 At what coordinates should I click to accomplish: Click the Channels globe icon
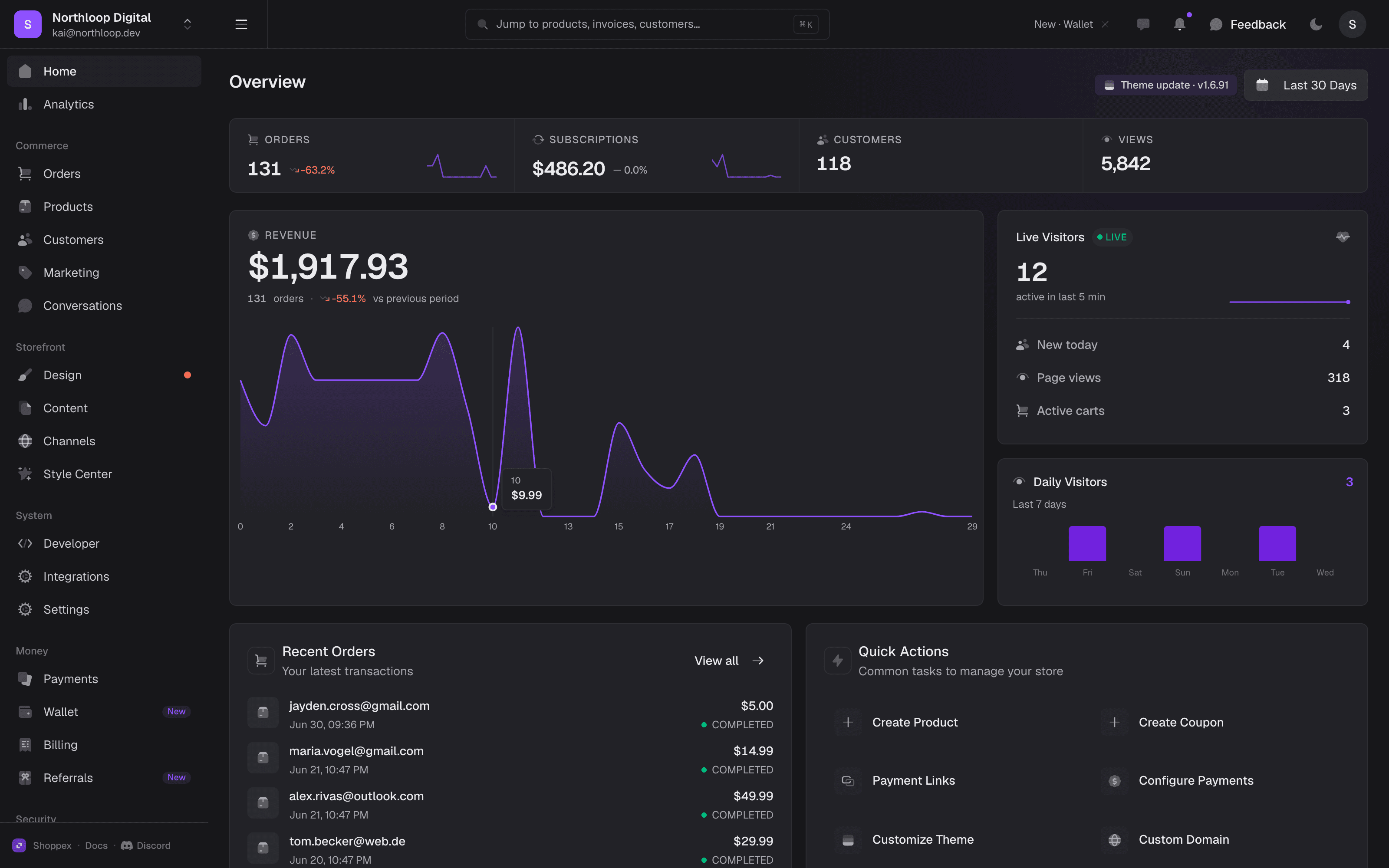coord(25,441)
